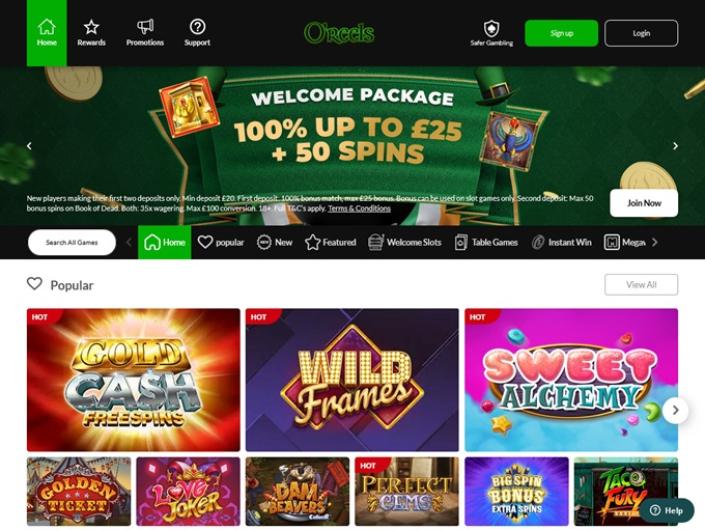Image resolution: width=705 pixels, height=530 pixels.
Task: Open the Promotions megaphone icon
Action: coord(145,27)
